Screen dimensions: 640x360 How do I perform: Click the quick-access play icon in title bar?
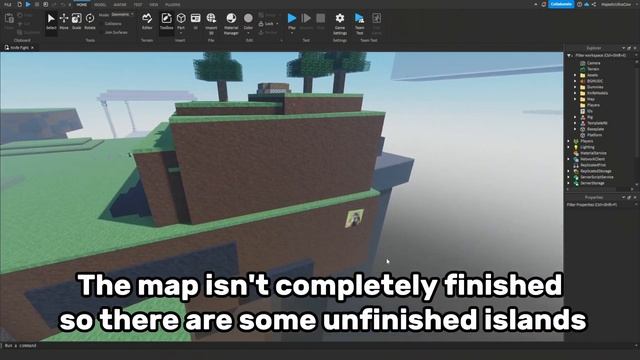(x=28, y=4)
